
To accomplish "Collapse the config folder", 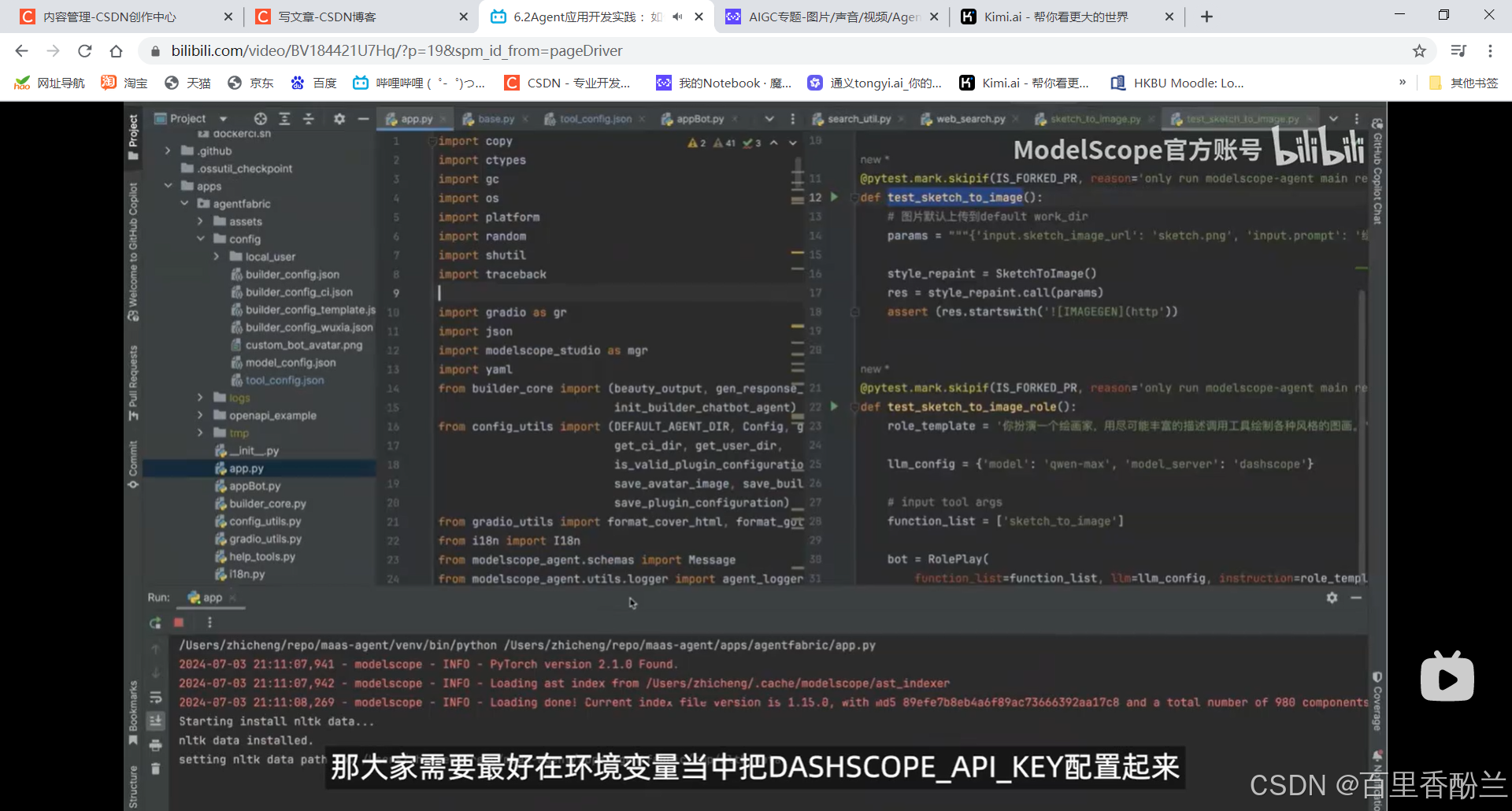I will [x=200, y=239].
